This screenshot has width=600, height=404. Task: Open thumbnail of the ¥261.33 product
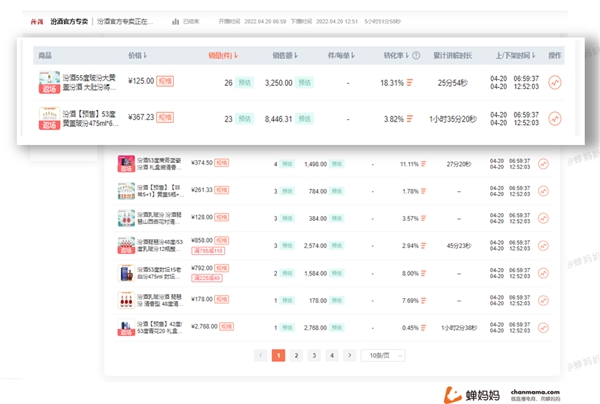pyautogui.click(x=126, y=191)
